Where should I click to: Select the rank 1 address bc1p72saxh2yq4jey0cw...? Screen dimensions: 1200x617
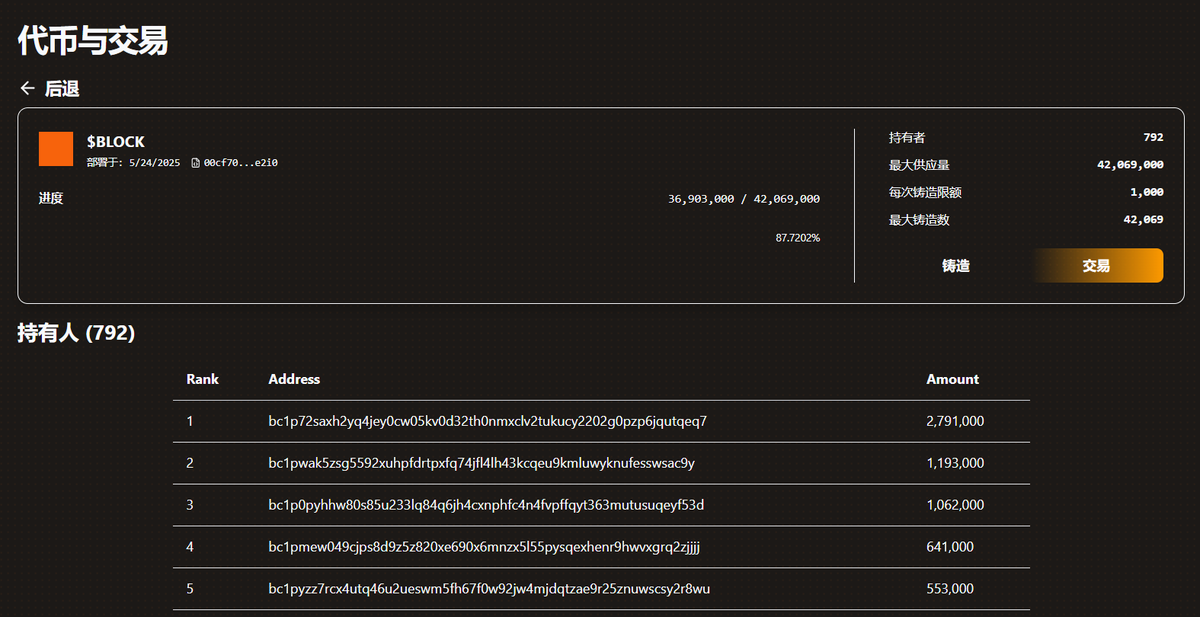click(488, 421)
